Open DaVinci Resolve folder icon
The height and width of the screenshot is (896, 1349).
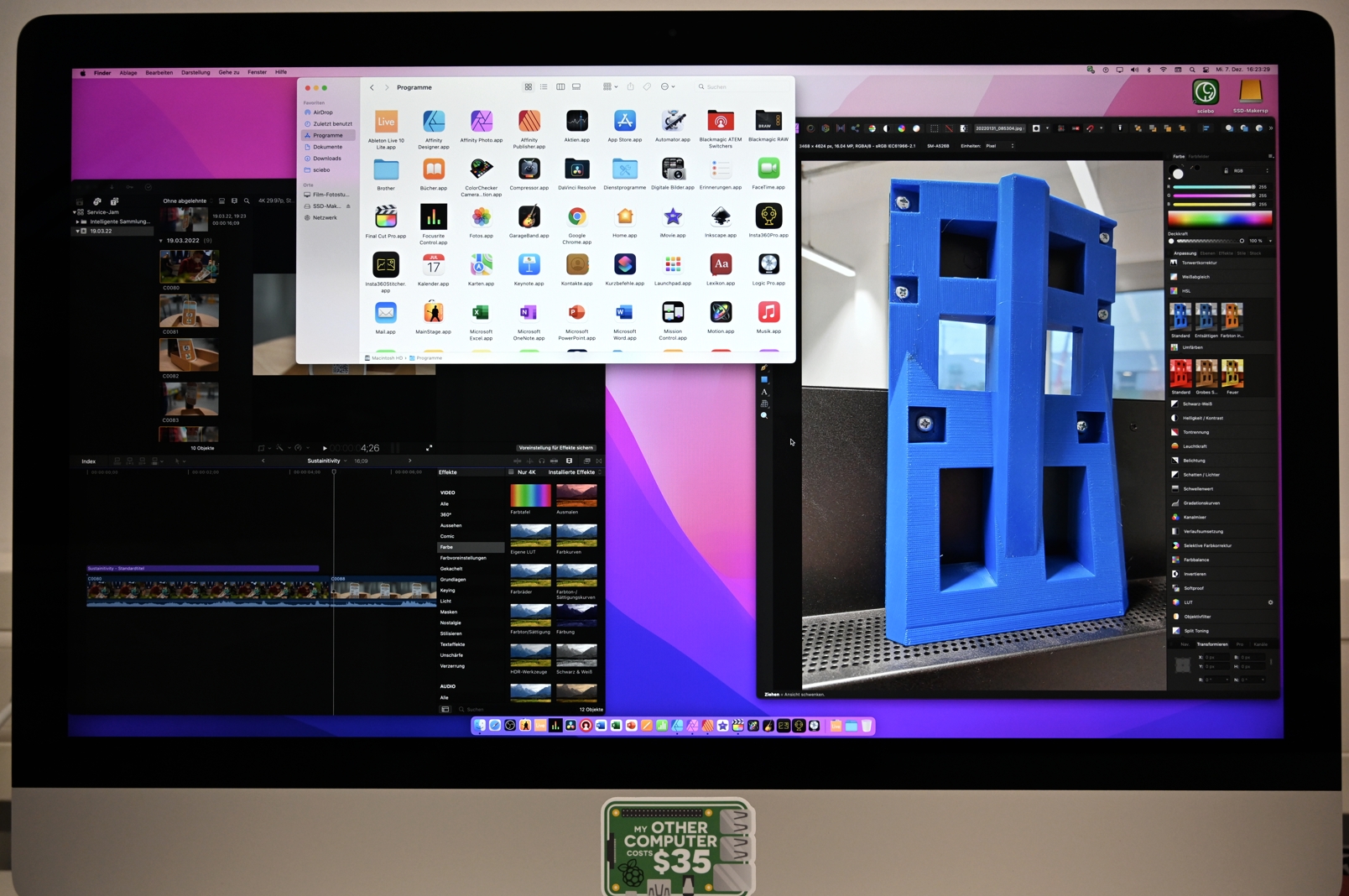tap(577, 169)
